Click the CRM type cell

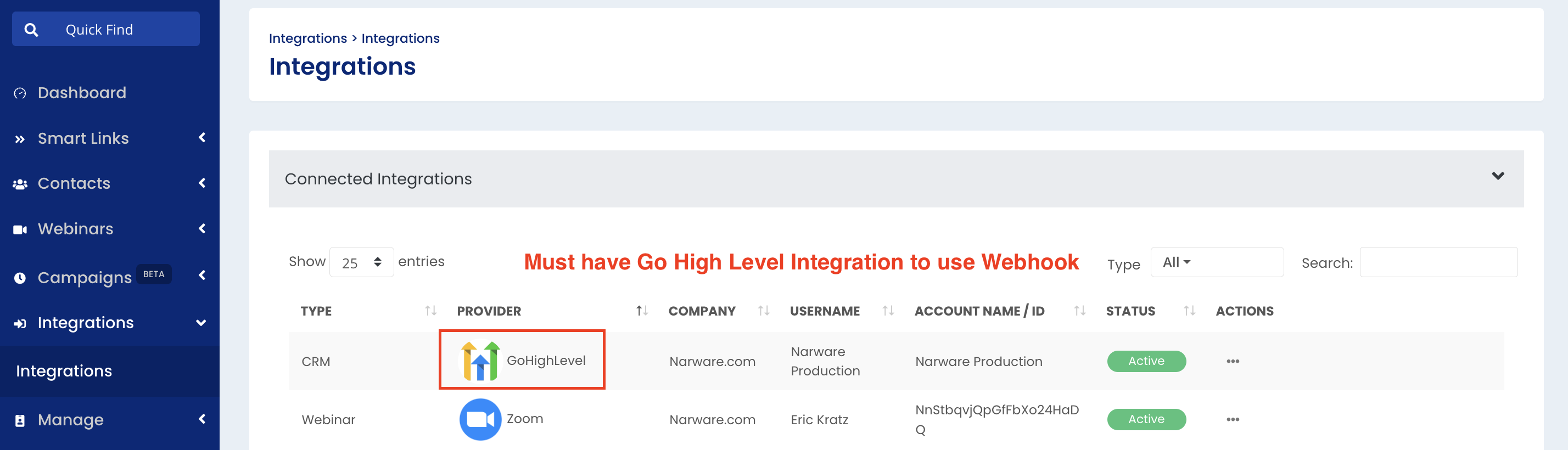click(x=316, y=362)
